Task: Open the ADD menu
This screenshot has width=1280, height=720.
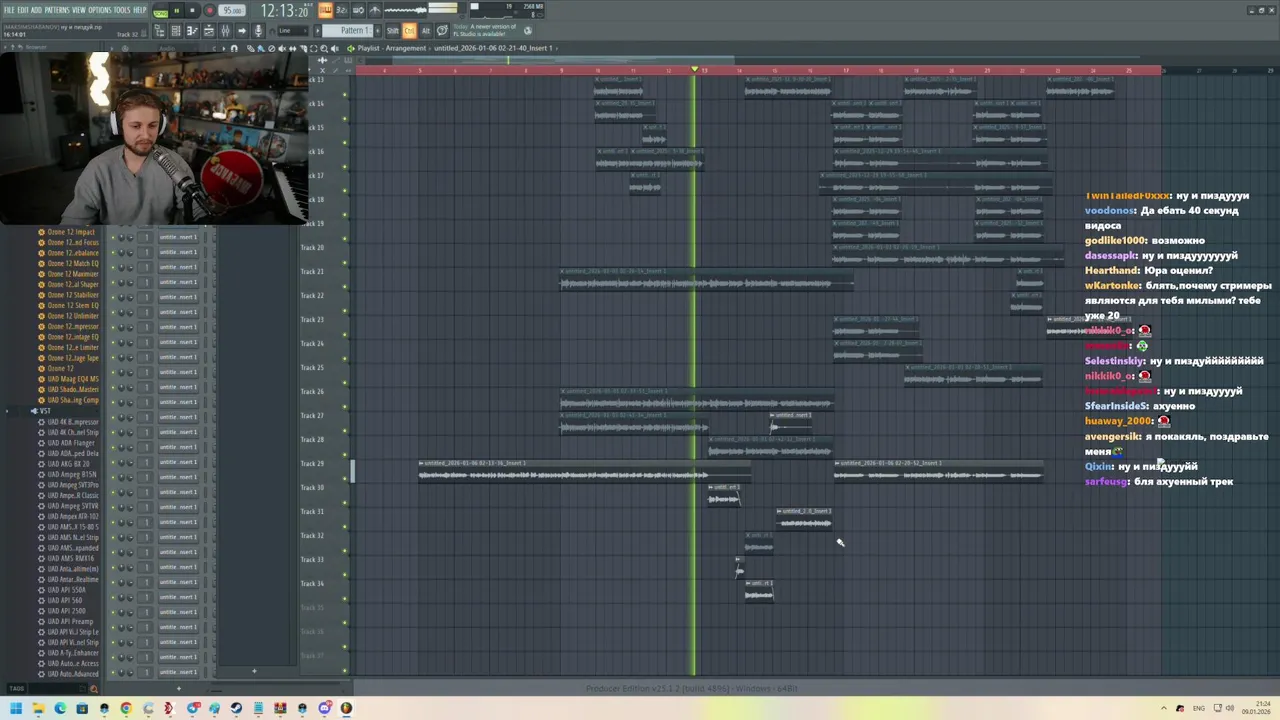Action: [x=36, y=10]
